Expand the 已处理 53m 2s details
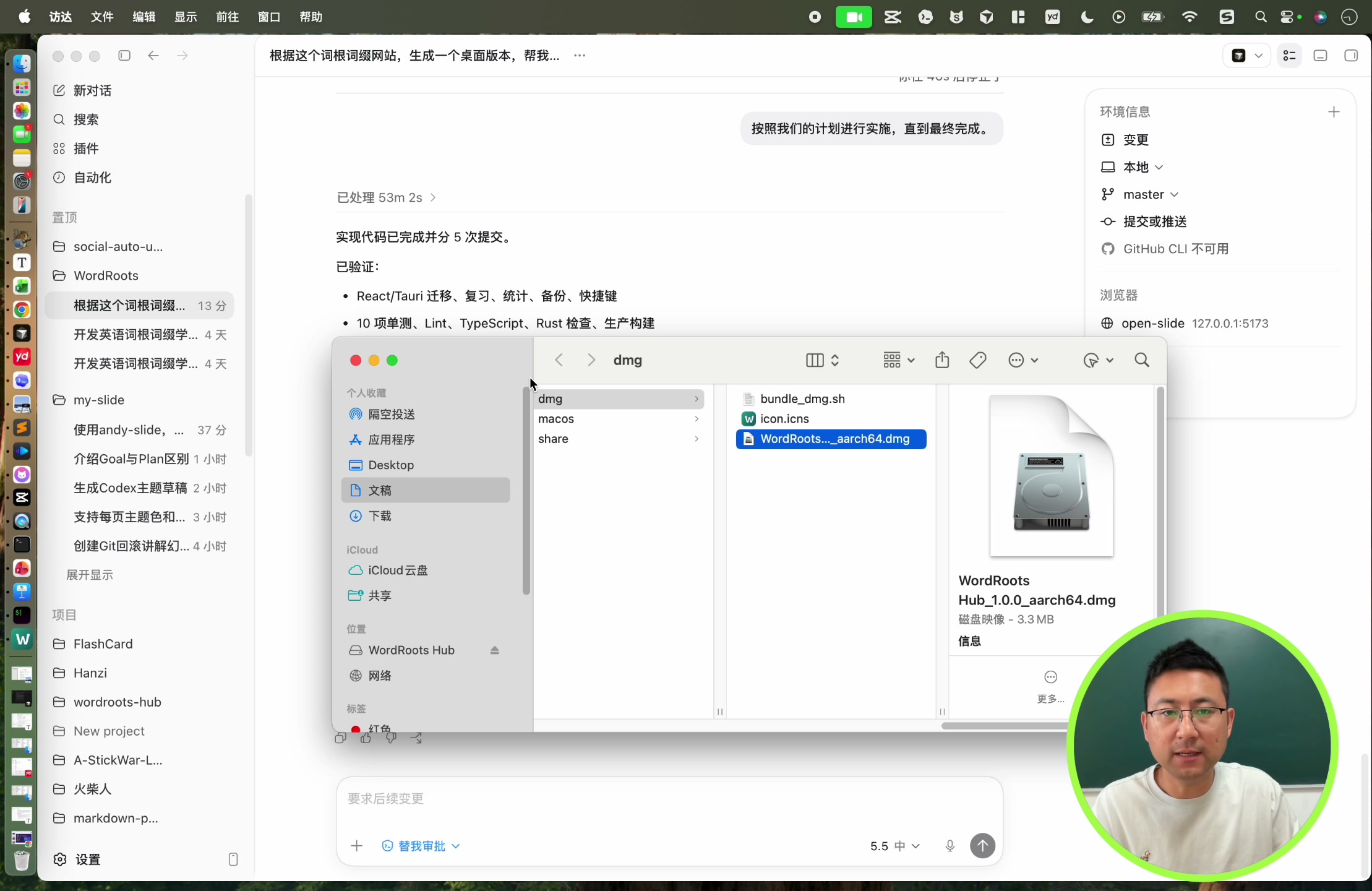The width and height of the screenshot is (1372, 891). (x=386, y=197)
